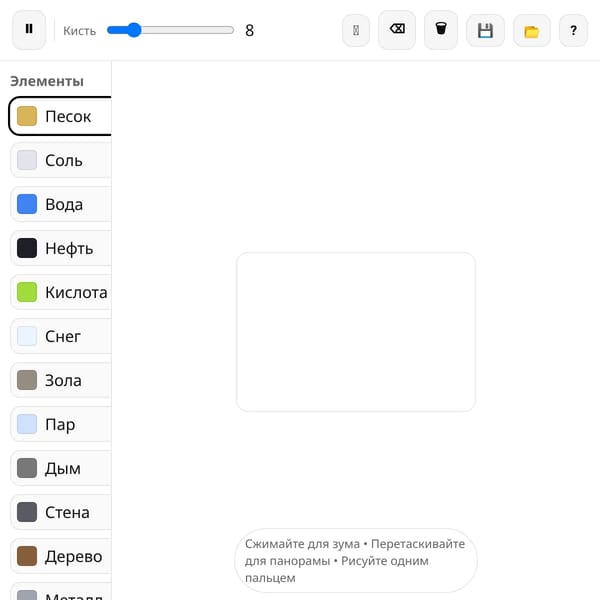Select the Зола element
Viewport: 600px width, 600px height.
click(61, 380)
